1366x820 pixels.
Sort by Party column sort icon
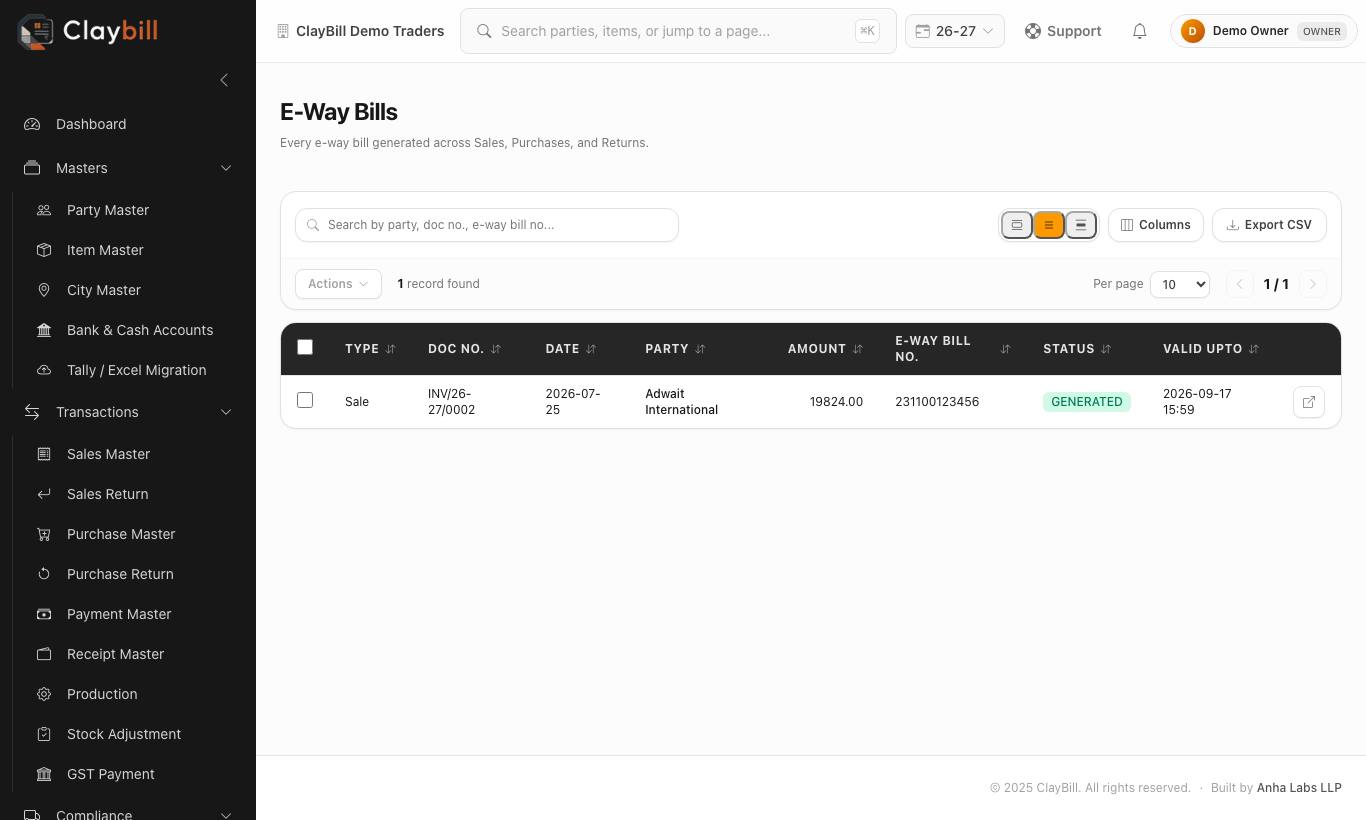coord(700,349)
